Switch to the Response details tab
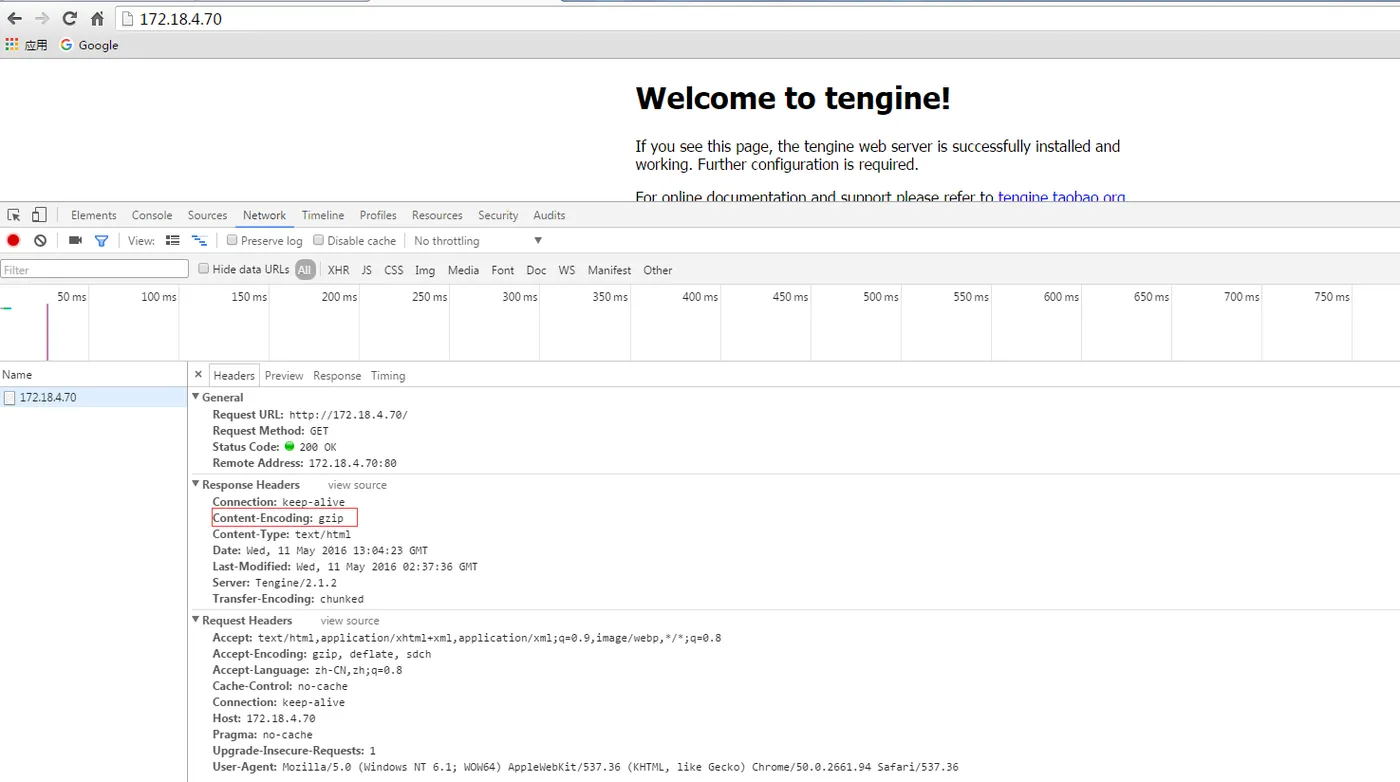The height and width of the screenshot is (782, 1400). [337, 376]
